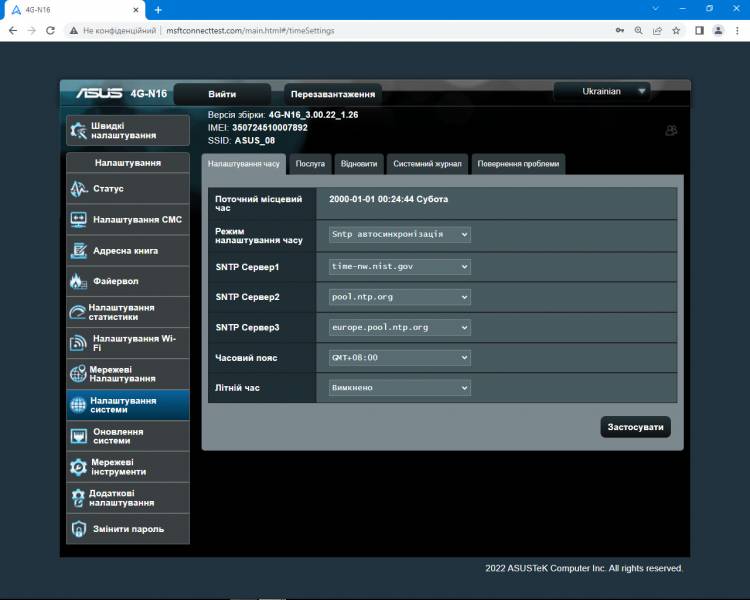750x600 pixels.
Task: Open saved passwords key icon
Action: (x=619, y=31)
